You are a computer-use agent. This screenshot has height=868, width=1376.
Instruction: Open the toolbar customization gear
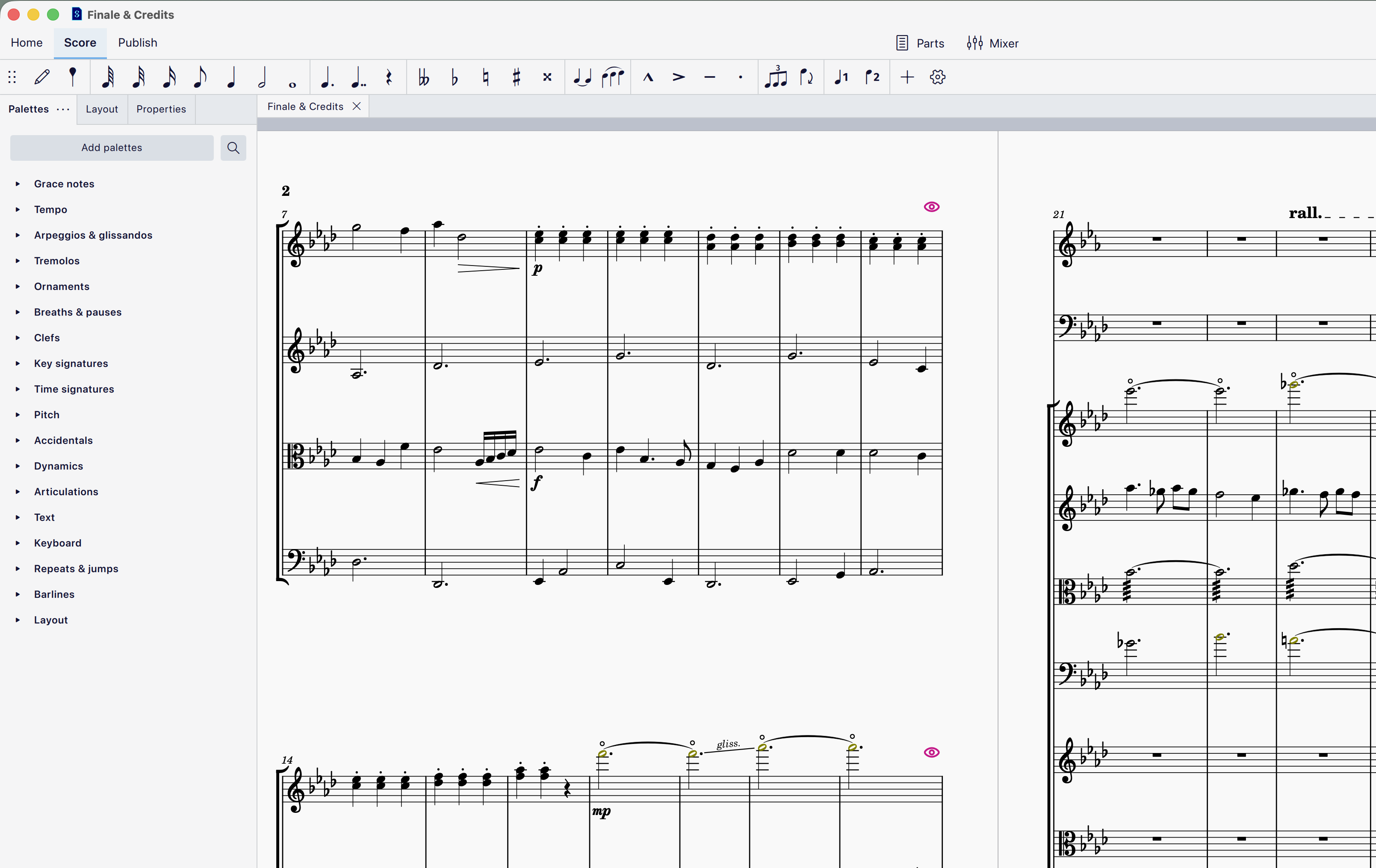[938, 77]
